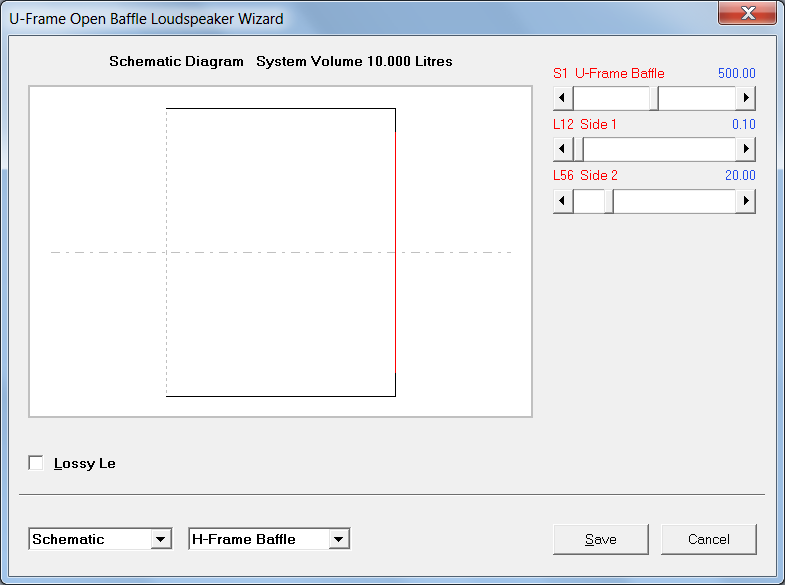Decrease L56 Side 2 with left arrow
This screenshot has height=585, width=785.
563,201
